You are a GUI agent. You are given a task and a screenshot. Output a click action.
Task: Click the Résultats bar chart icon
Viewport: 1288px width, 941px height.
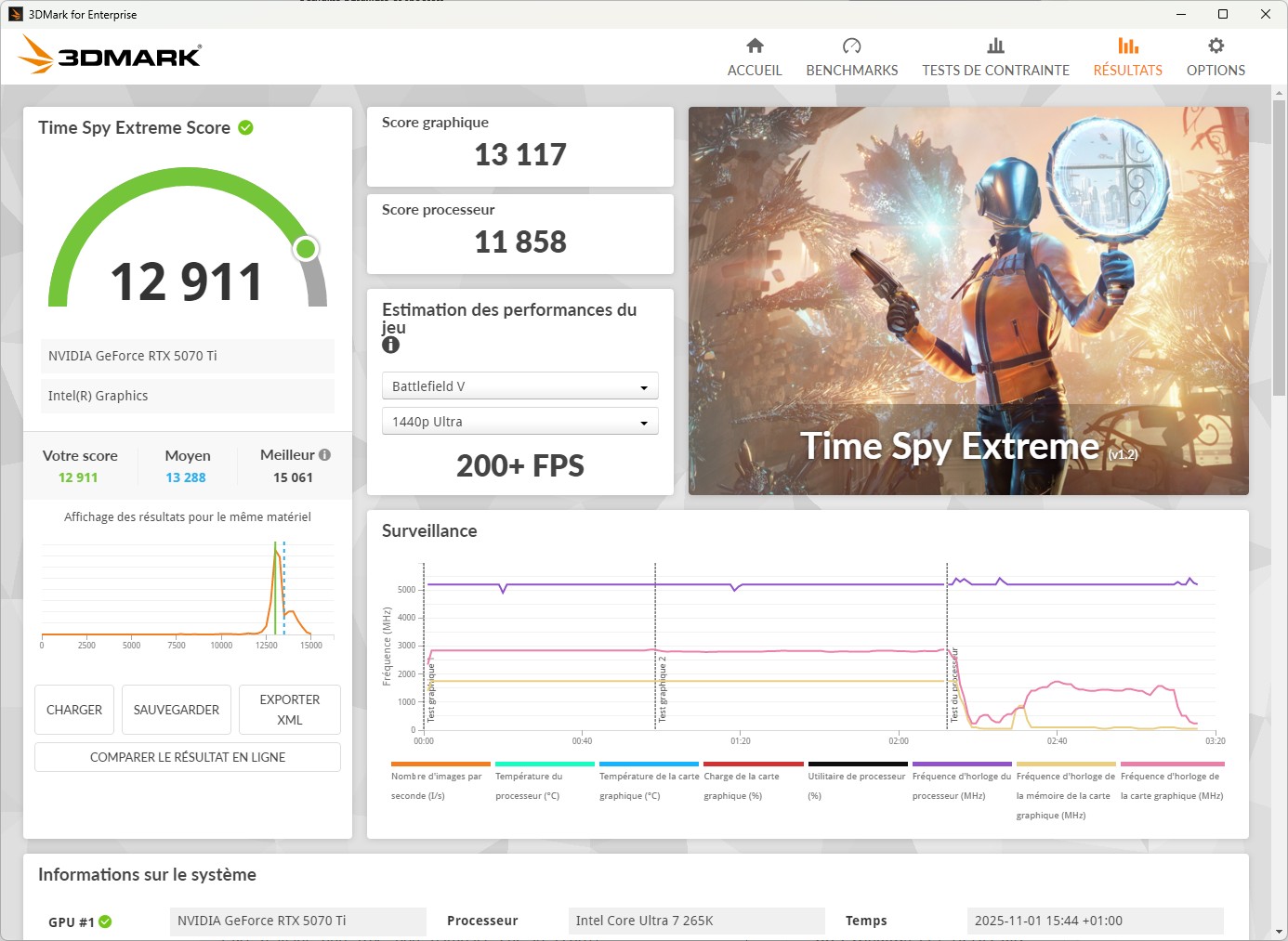point(1127,45)
